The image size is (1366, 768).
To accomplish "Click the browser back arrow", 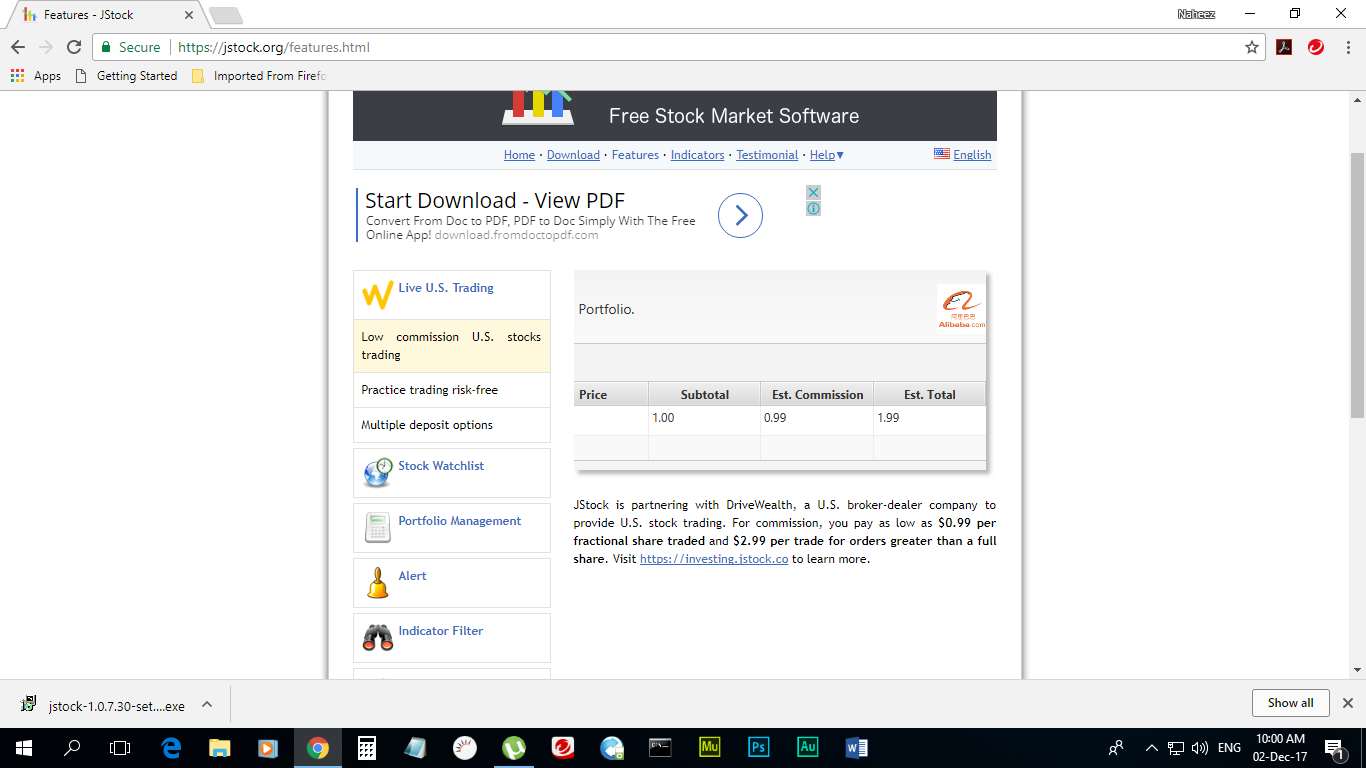I will tap(18, 47).
